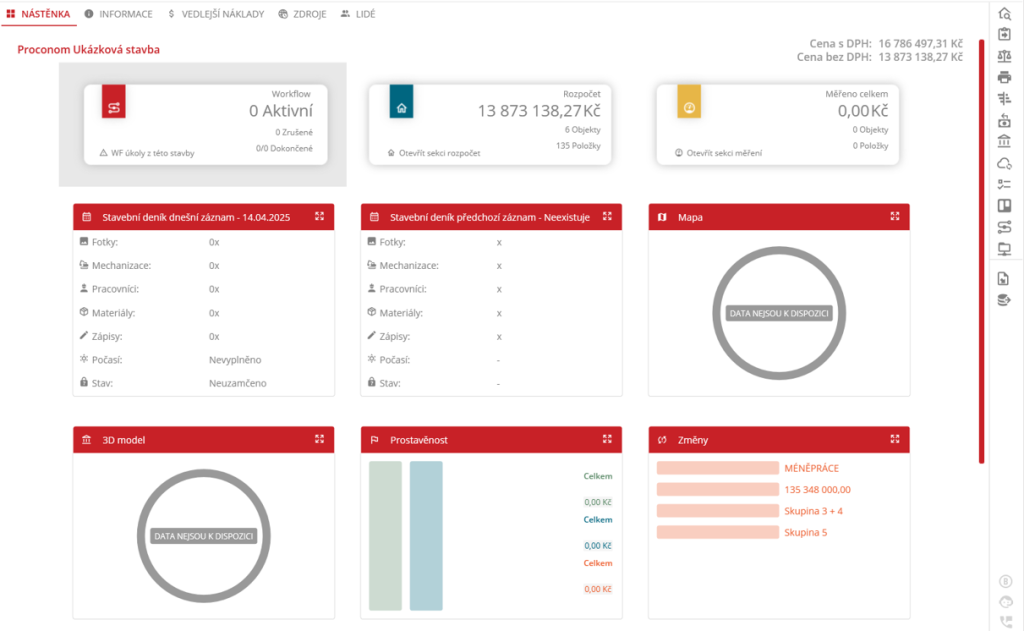
Task: Click the blue bar in Prostavěnost chart
Action: click(426, 536)
